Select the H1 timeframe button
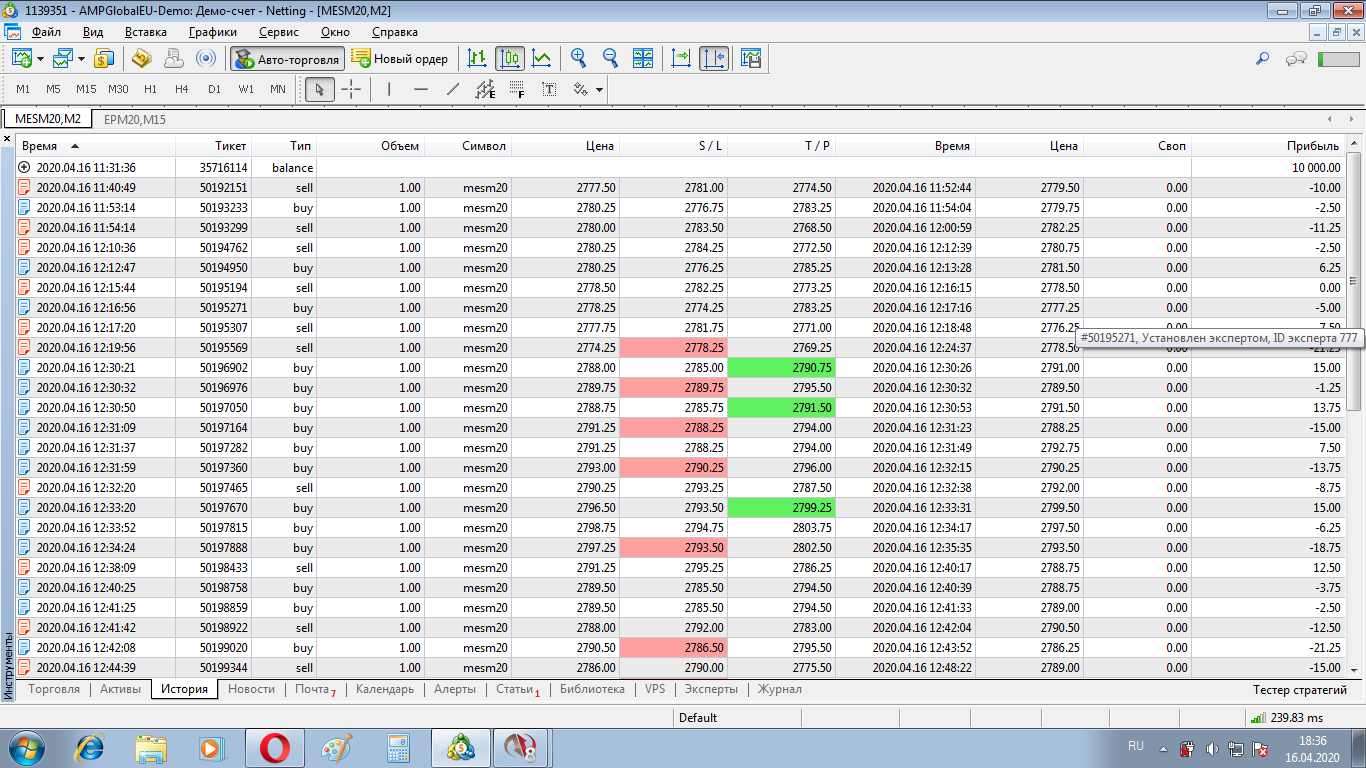Image resolution: width=1366 pixels, height=768 pixels. point(150,90)
